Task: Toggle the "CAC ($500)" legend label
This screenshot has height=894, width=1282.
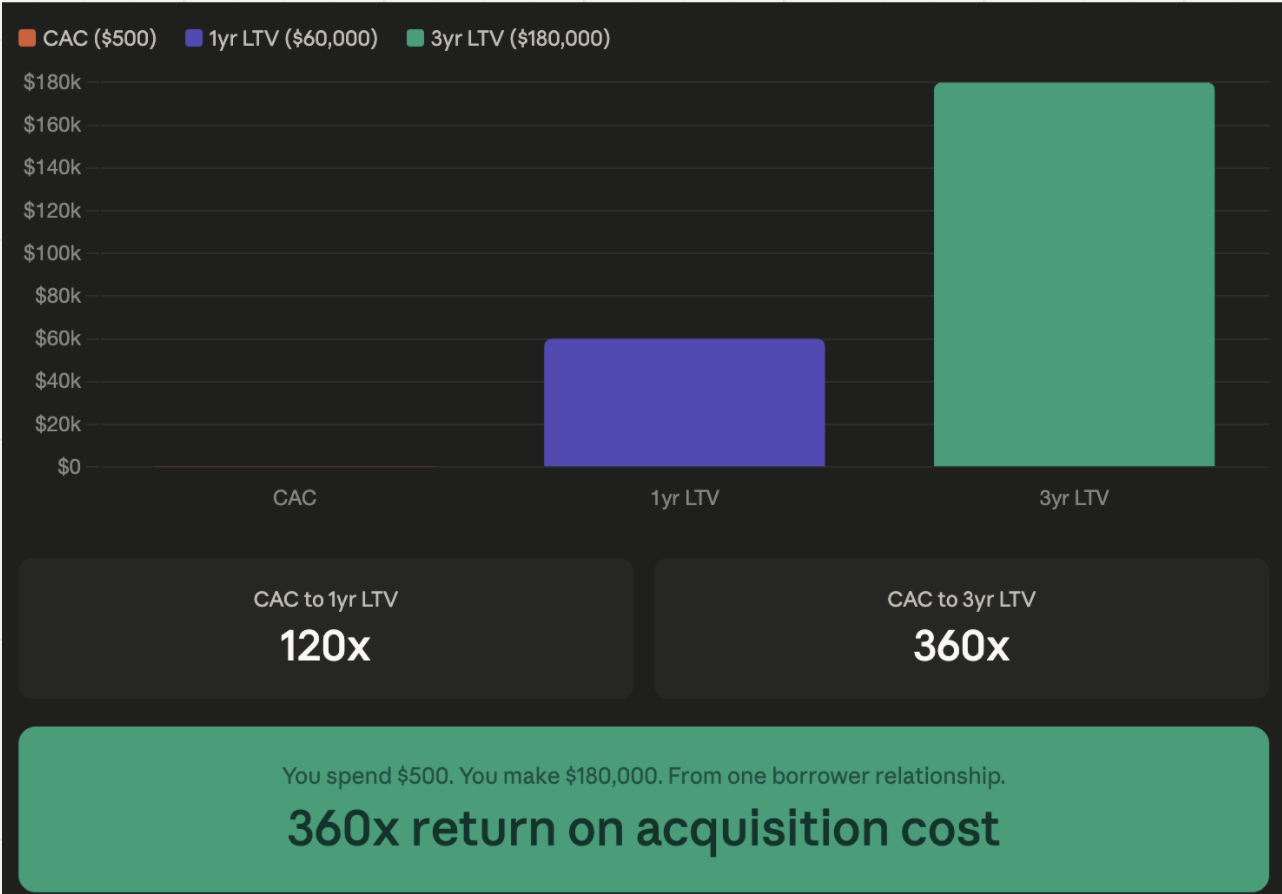Action: click(x=100, y=39)
